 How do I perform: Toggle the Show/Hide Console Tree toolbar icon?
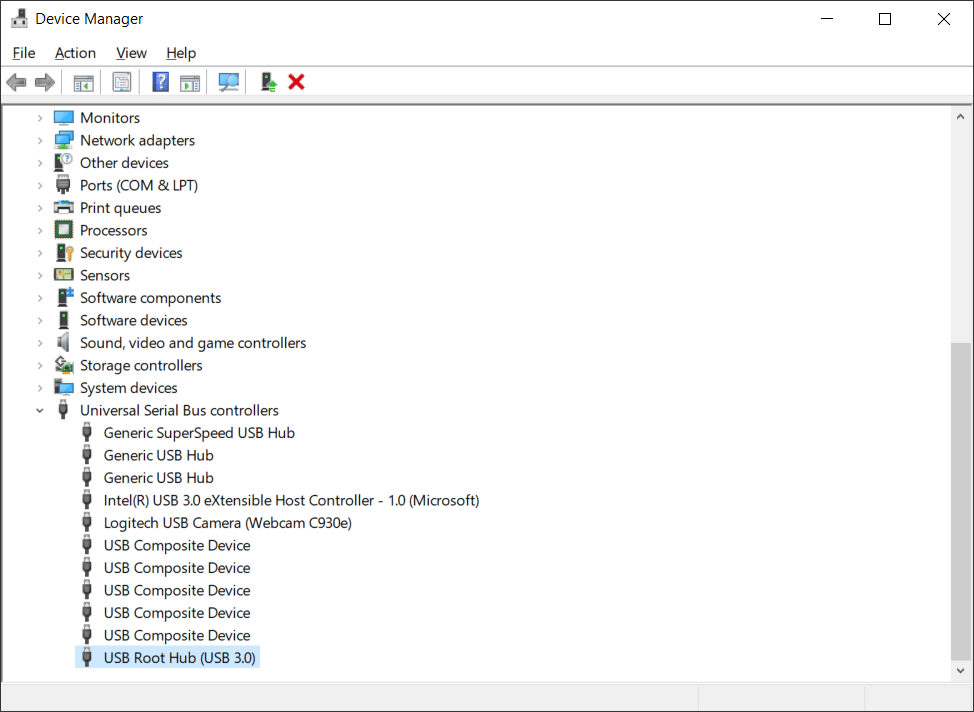83,82
